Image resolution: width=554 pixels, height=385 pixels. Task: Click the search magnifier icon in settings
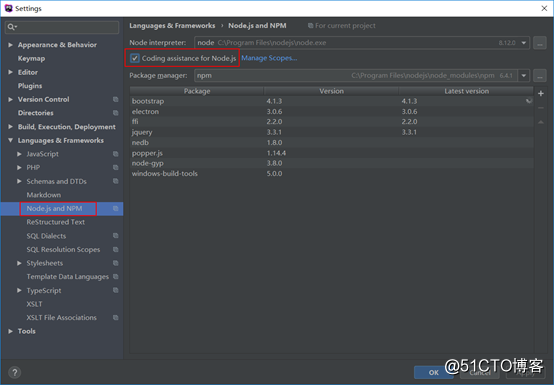pyautogui.click(x=12, y=27)
